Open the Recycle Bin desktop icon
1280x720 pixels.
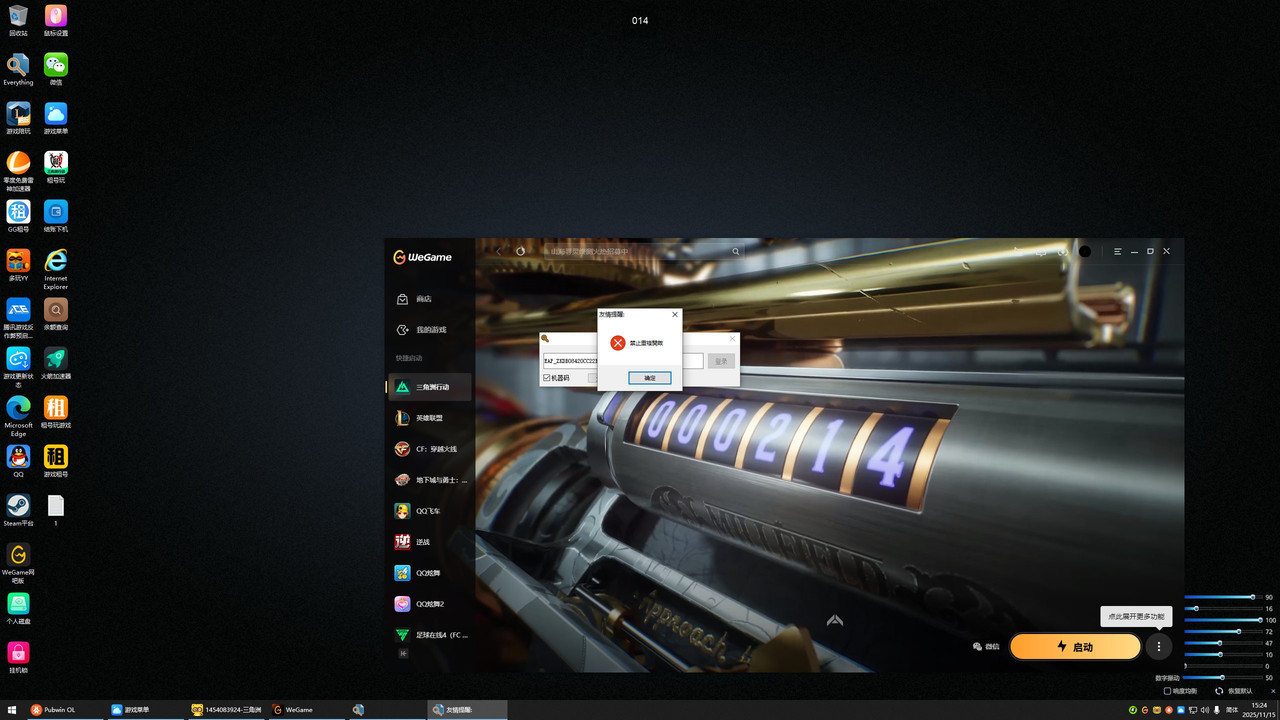click(x=18, y=20)
